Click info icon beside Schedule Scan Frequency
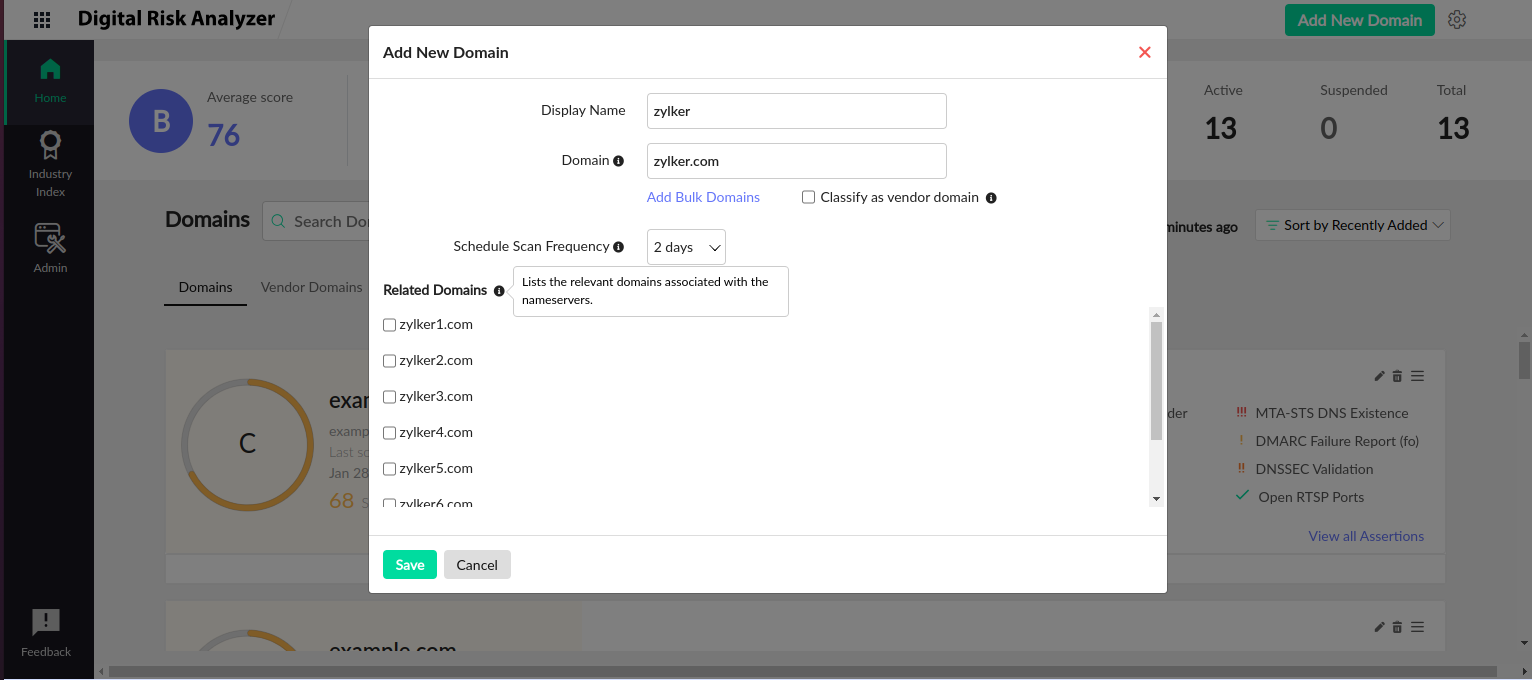 (x=618, y=247)
